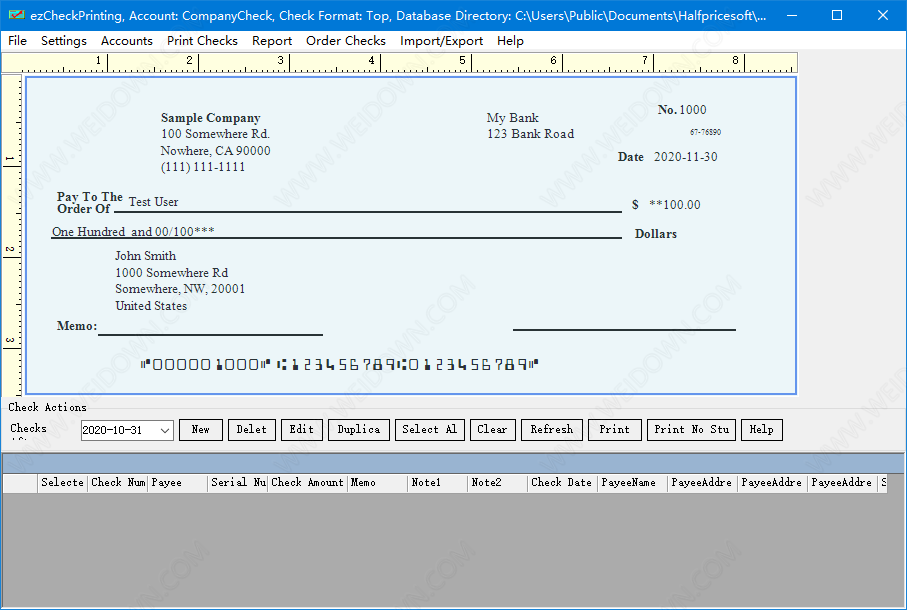The width and height of the screenshot is (907, 610).
Task: Open the Import/Export menu
Action: pyautogui.click(x=441, y=40)
